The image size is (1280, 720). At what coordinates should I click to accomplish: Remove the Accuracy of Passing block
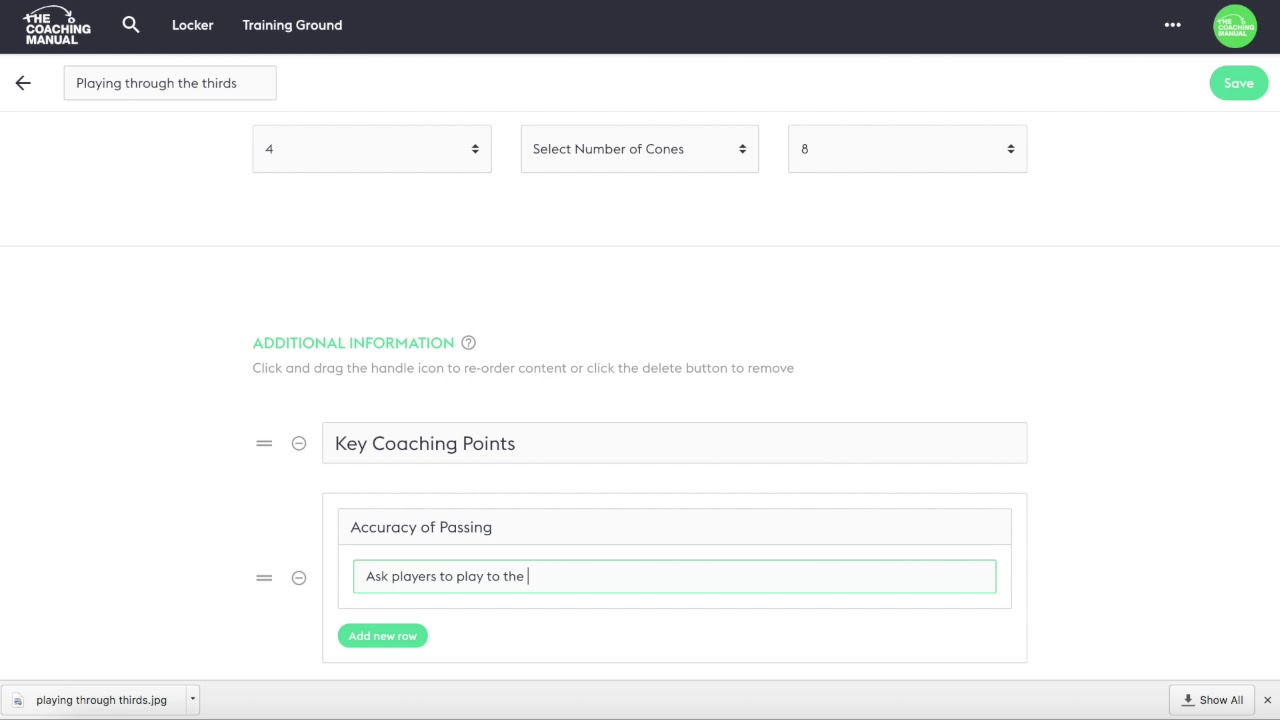point(299,577)
